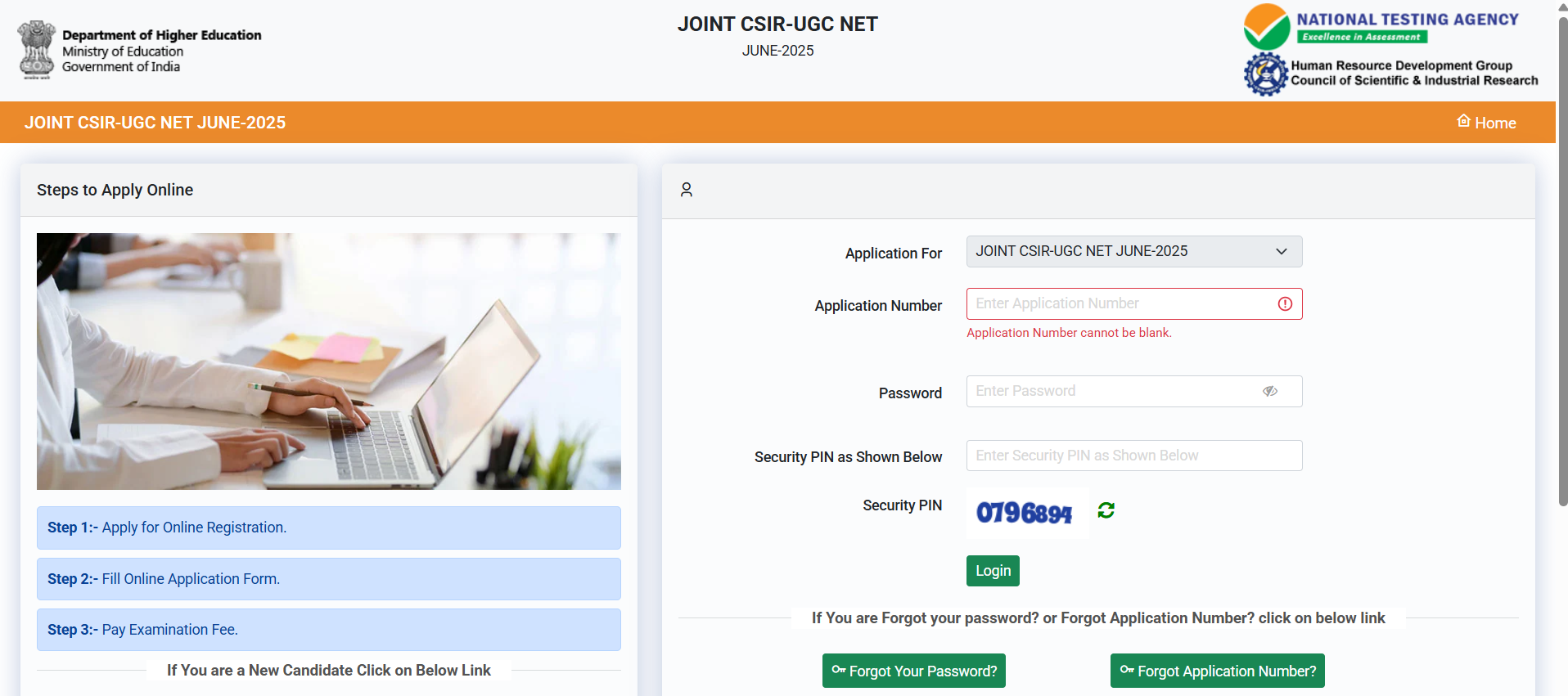Click Human Resource Development Group text
Viewport: 1568px width, 696px height.
click(1401, 65)
